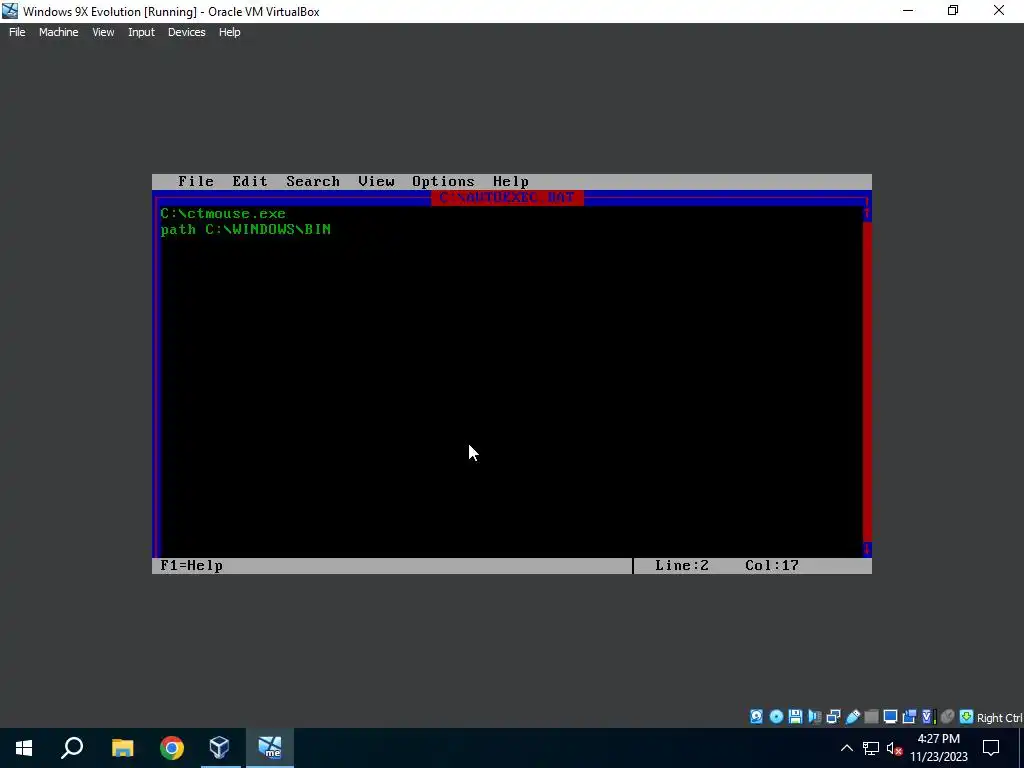Open VirtualBox Machine menu
The height and width of the screenshot is (768, 1024).
pyautogui.click(x=59, y=32)
